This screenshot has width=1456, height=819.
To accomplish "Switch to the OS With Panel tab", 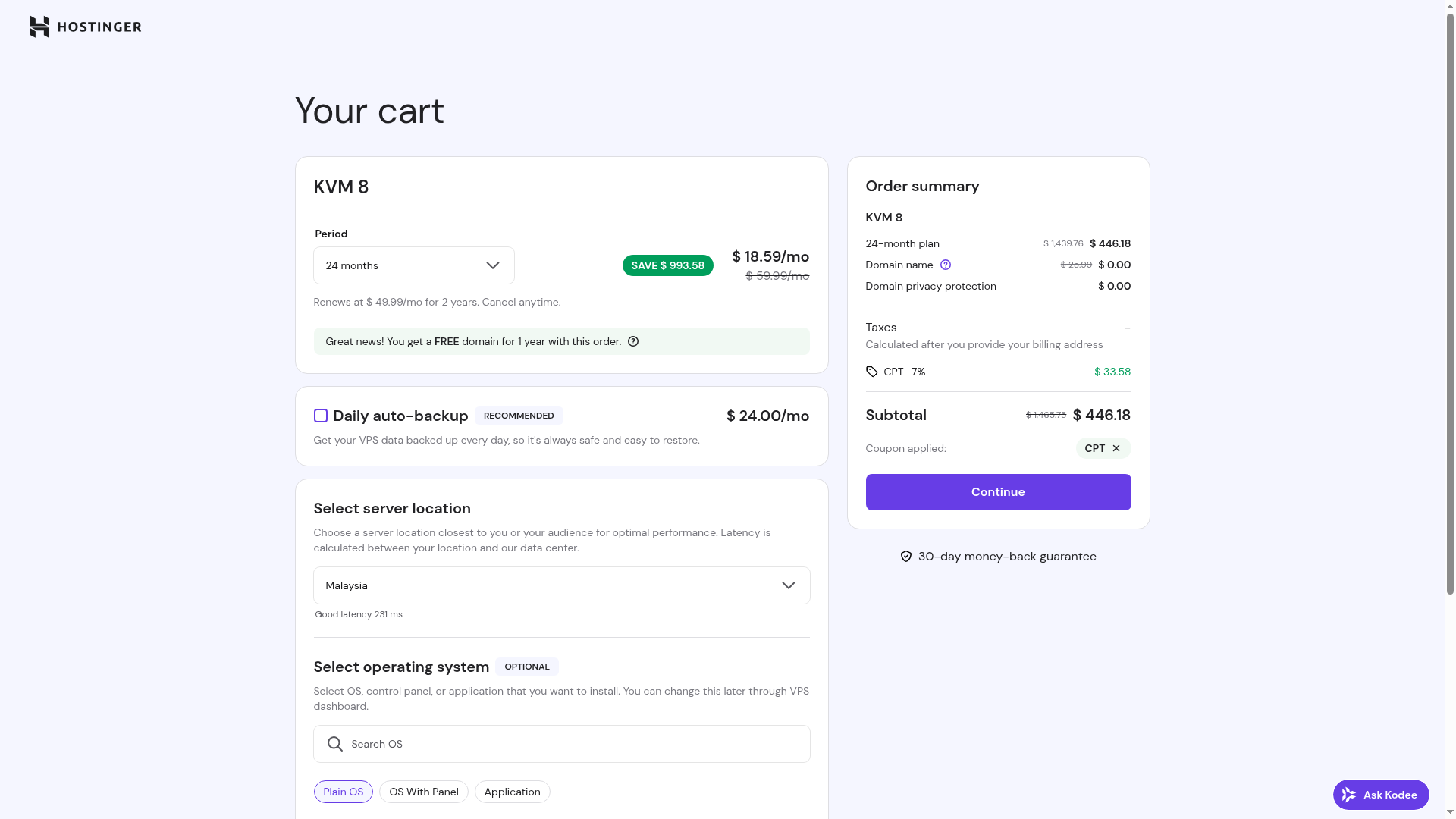I will pyautogui.click(x=423, y=792).
